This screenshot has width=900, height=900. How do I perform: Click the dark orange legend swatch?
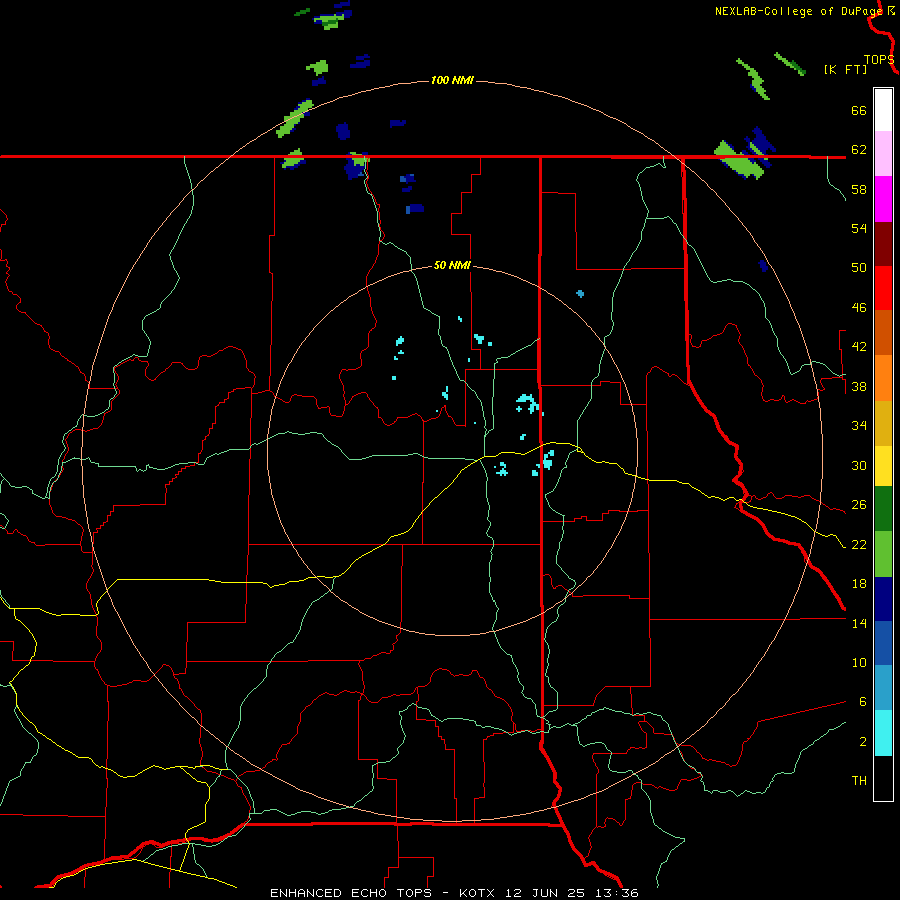pyautogui.click(x=883, y=332)
